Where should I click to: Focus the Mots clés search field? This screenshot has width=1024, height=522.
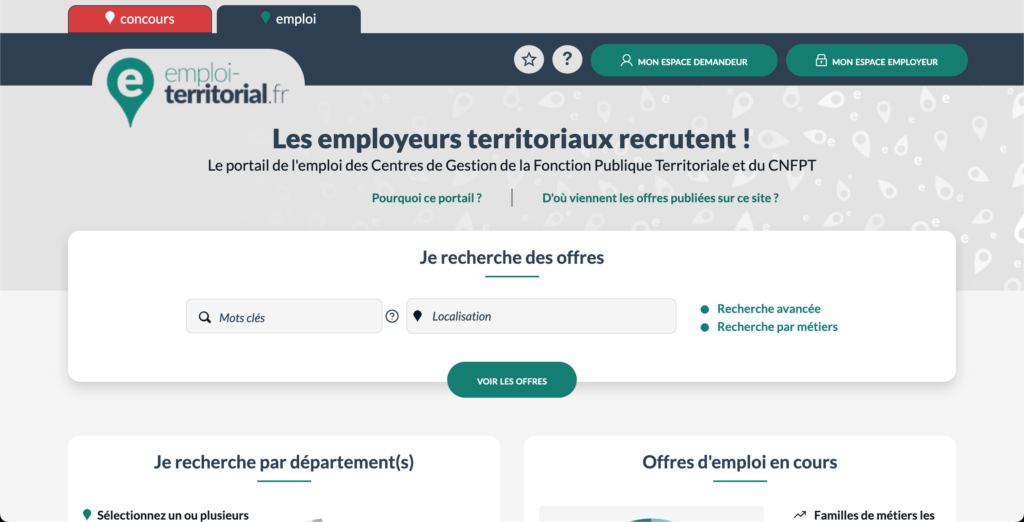(x=284, y=317)
